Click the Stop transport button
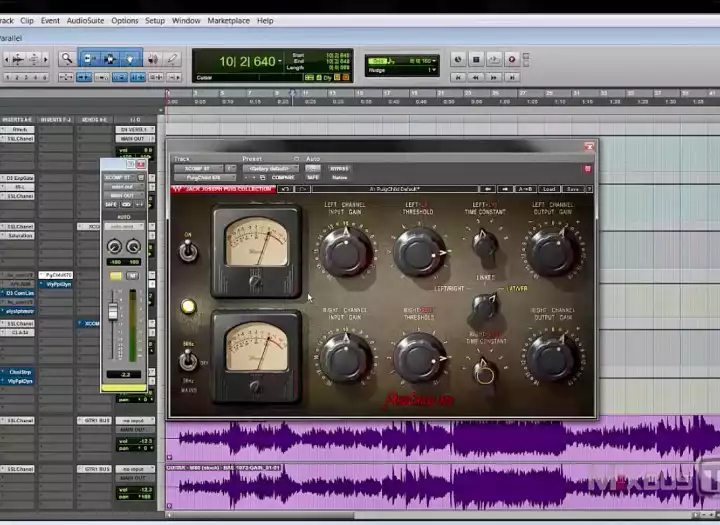This screenshot has width=720, height=525. (x=476, y=59)
